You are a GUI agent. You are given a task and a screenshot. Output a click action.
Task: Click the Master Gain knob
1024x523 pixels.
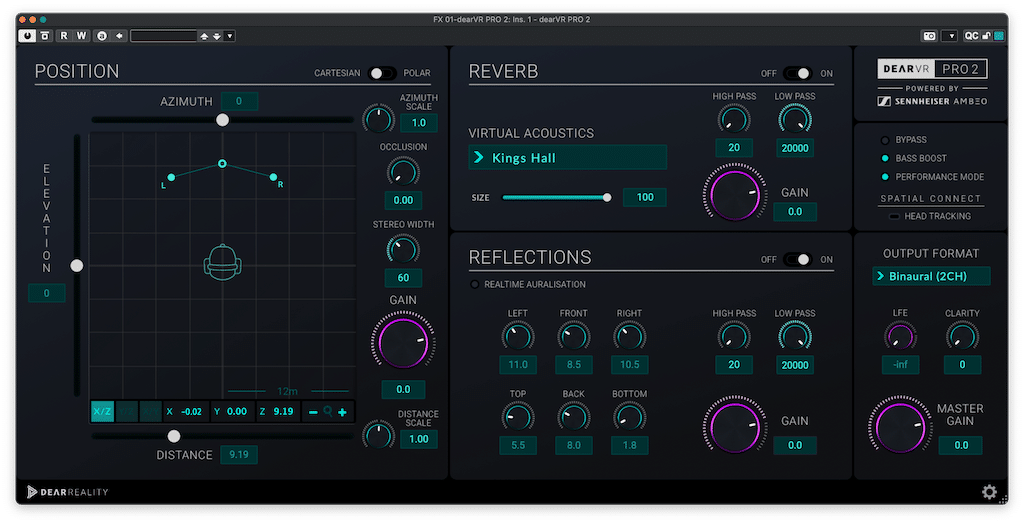[x=900, y=427]
